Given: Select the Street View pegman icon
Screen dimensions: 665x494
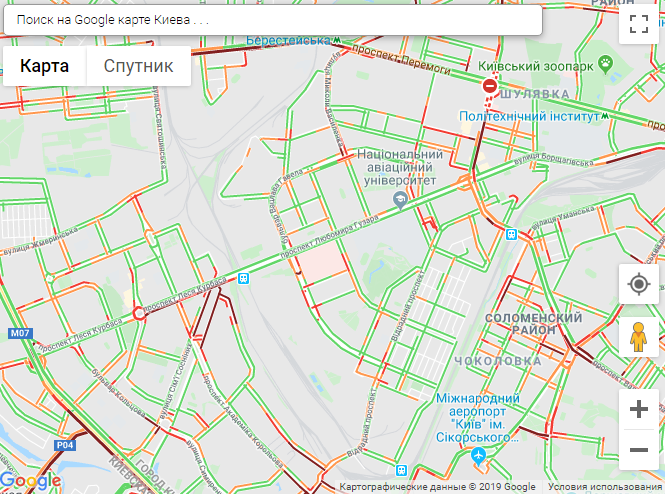Looking at the screenshot, I should click(639, 337).
